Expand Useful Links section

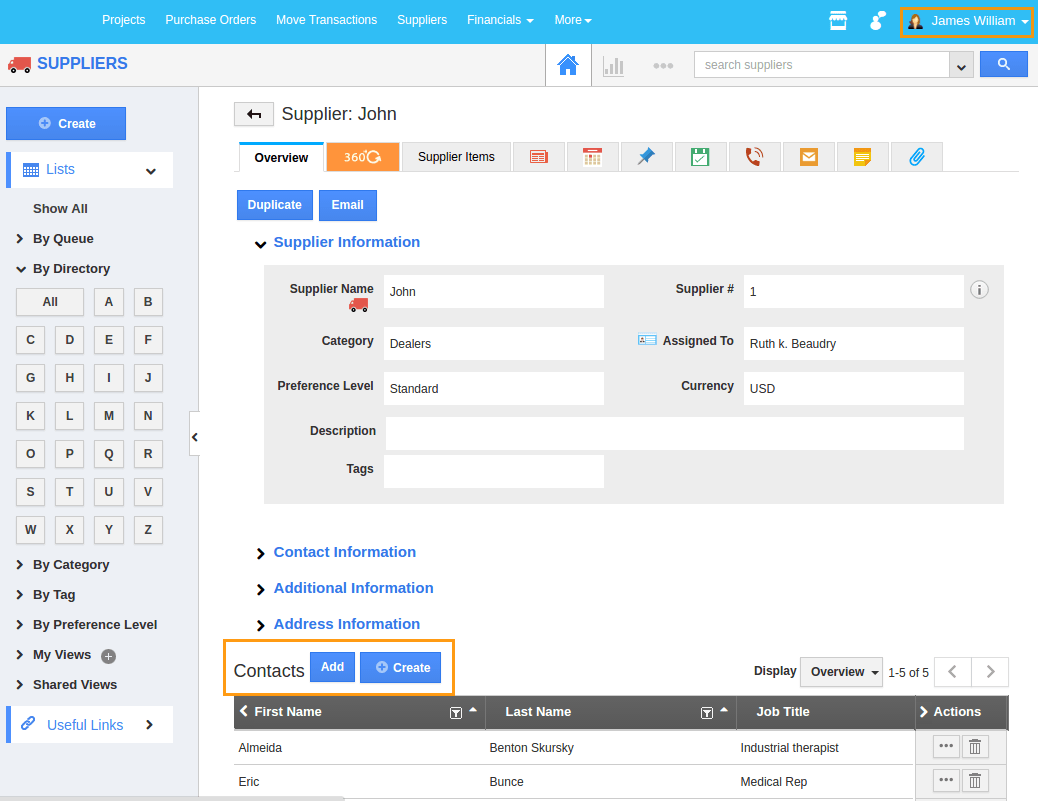[150, 725]
